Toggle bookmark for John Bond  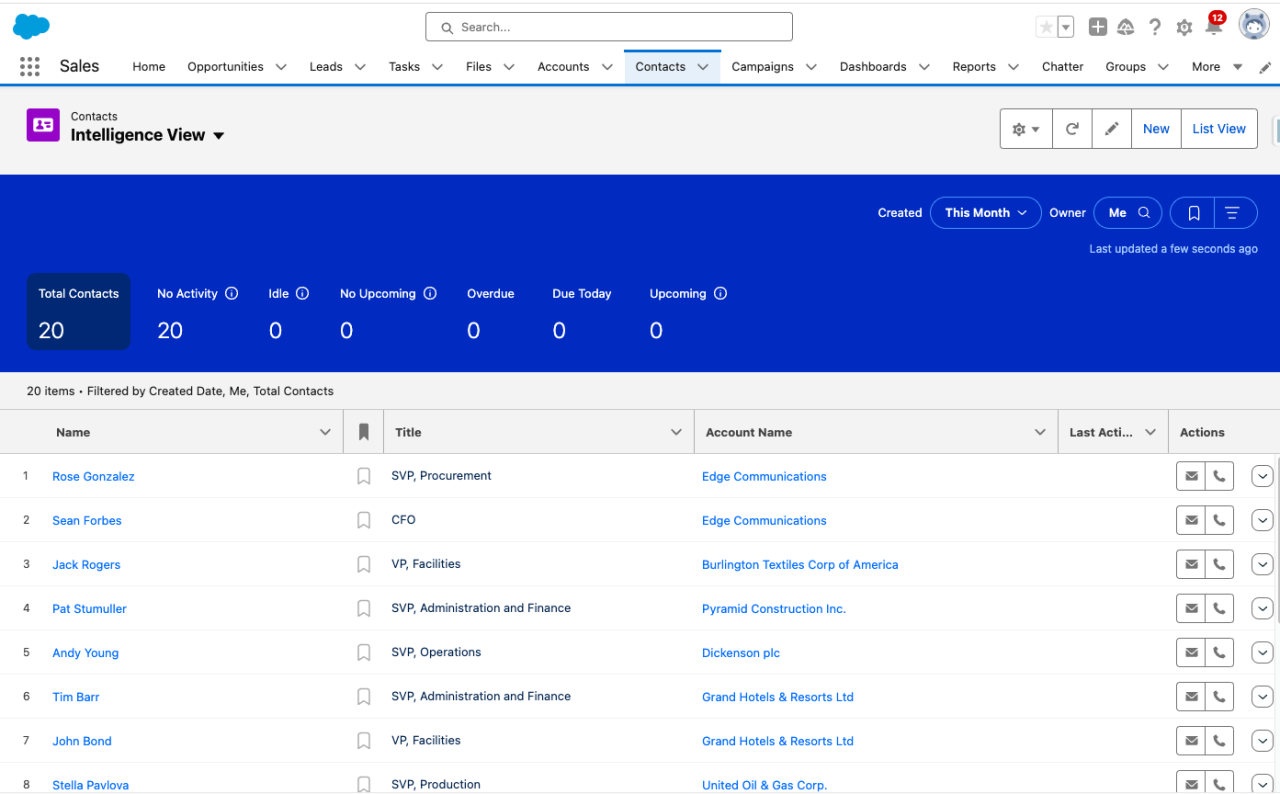(364, 740)
